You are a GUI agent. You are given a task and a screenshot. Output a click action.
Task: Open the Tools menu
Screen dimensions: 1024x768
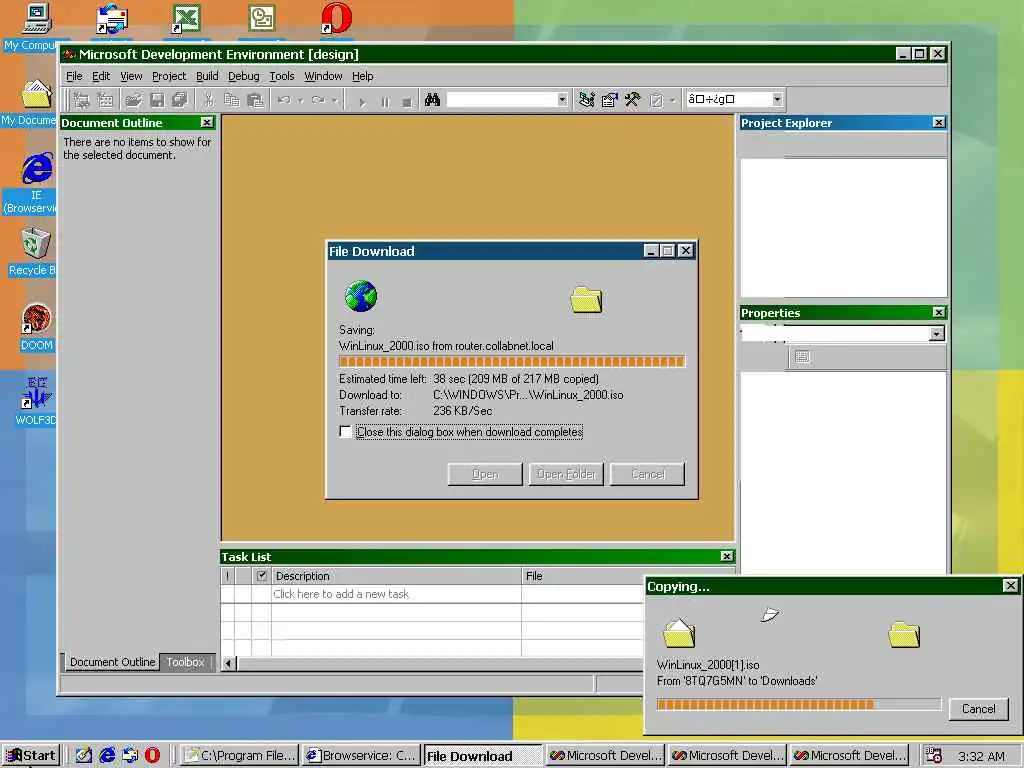(281, 76)
